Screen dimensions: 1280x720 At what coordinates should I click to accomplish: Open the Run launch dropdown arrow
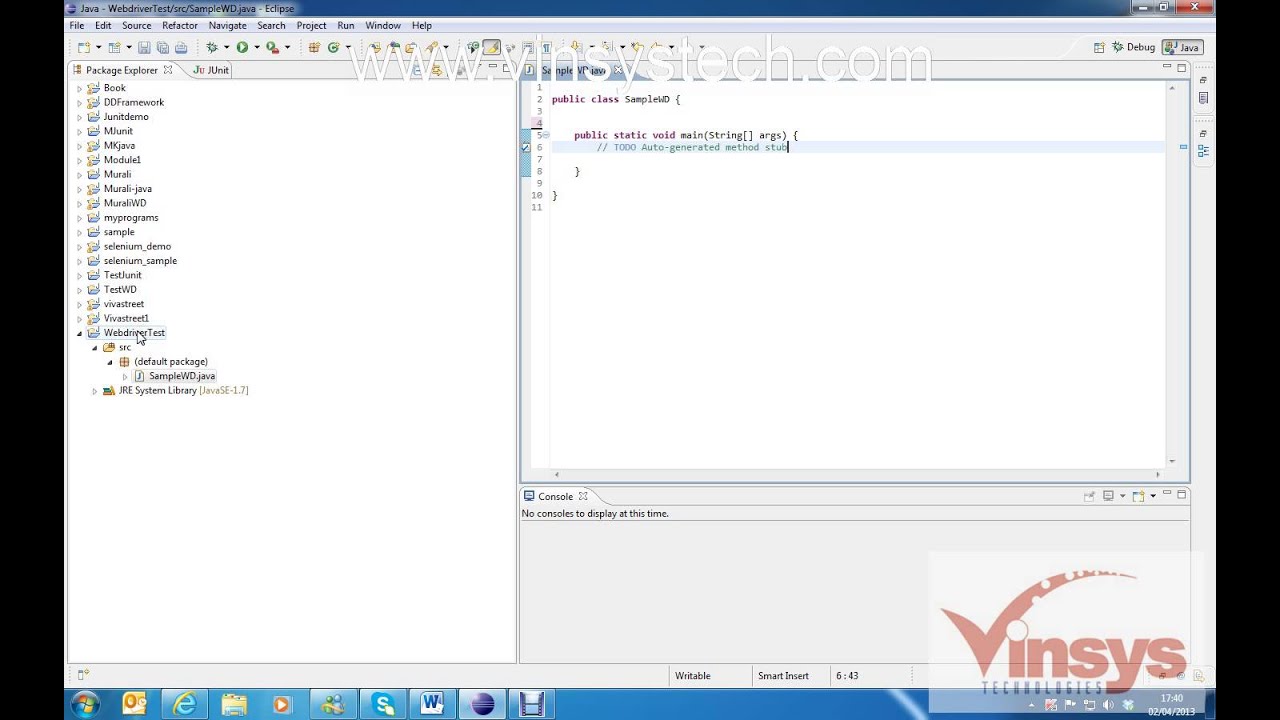(x=256, y=47)
